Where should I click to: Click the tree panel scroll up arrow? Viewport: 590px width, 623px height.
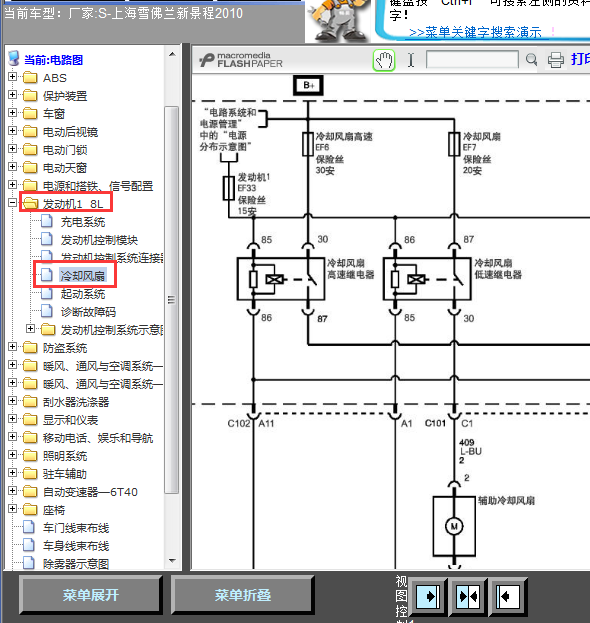point(172,54)
